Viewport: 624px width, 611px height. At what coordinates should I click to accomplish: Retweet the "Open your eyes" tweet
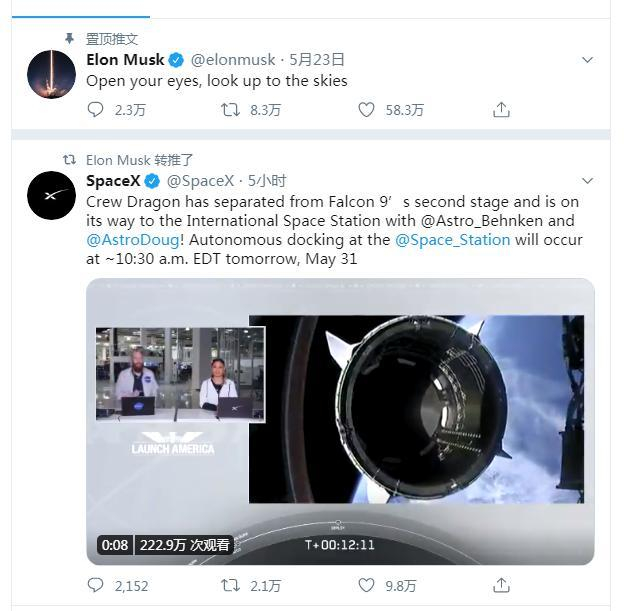[x=230, y=110]
